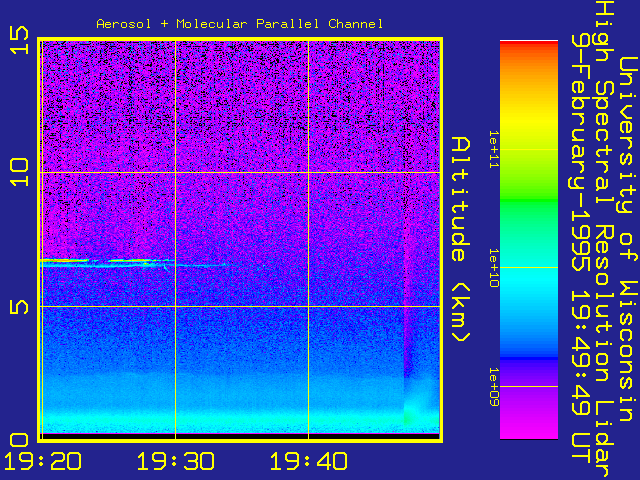Viewport: 640px width, 480px height.
Task: Click the bright cloud layer near 6.7 km
Action: 108,262
